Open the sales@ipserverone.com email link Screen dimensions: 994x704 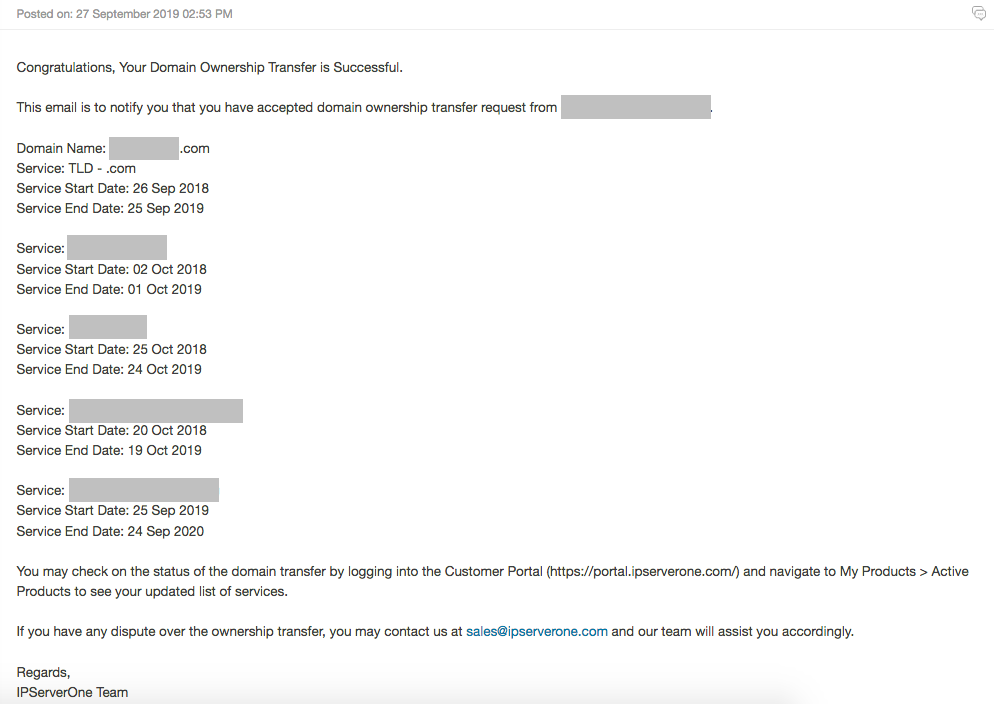pos(536,632)
